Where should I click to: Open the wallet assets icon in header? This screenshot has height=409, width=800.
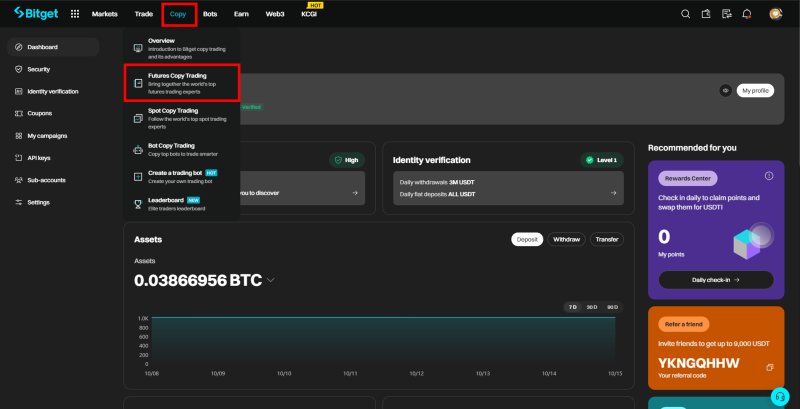(706, 14)
